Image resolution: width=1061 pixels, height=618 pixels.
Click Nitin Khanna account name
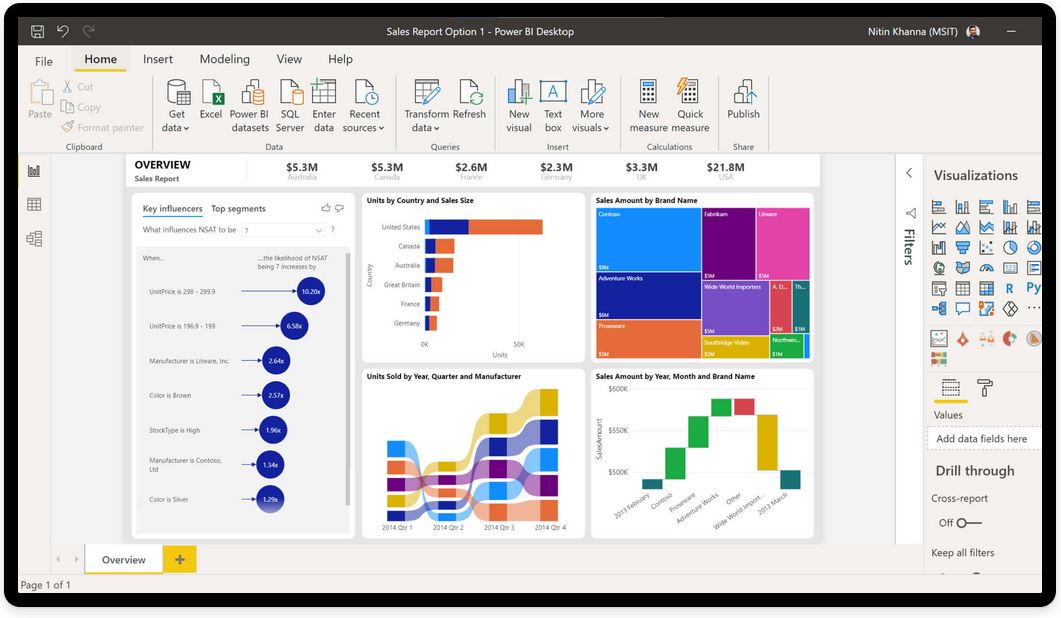(x=913, y=32)
